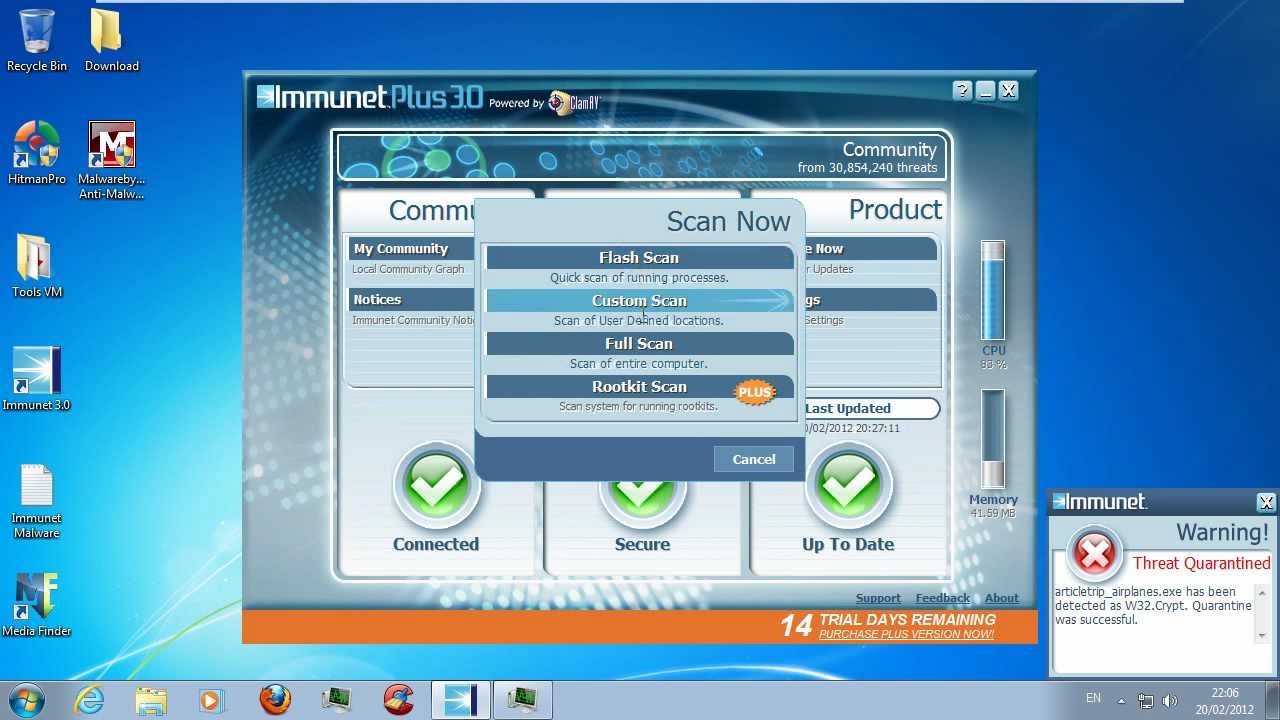Click the orange PLUS badge on Rootkit Scan
Image resolution: width=1280 pixels, height=720 pixels.
tap(755, 392)
